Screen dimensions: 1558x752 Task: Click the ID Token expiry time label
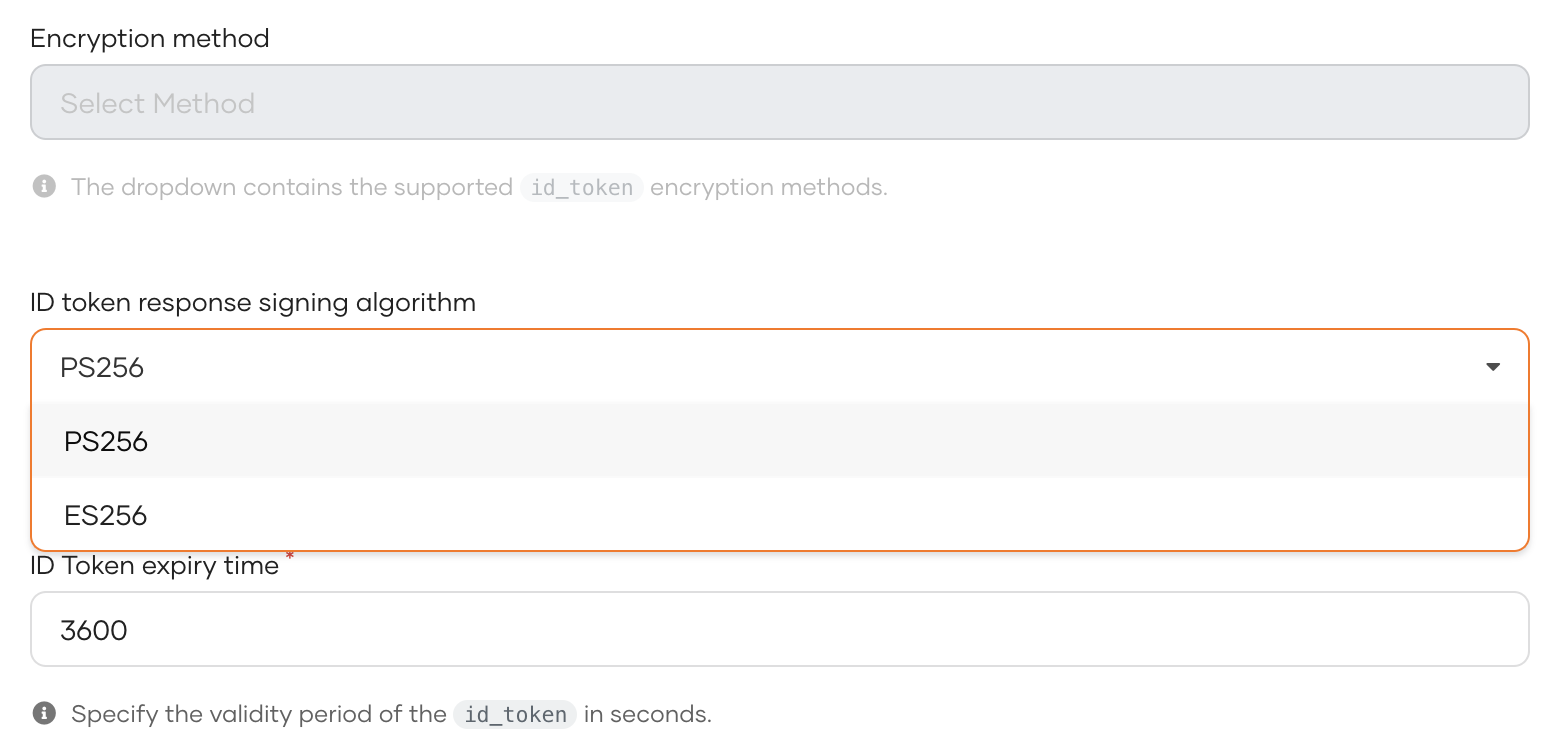[x=155, y=566]
